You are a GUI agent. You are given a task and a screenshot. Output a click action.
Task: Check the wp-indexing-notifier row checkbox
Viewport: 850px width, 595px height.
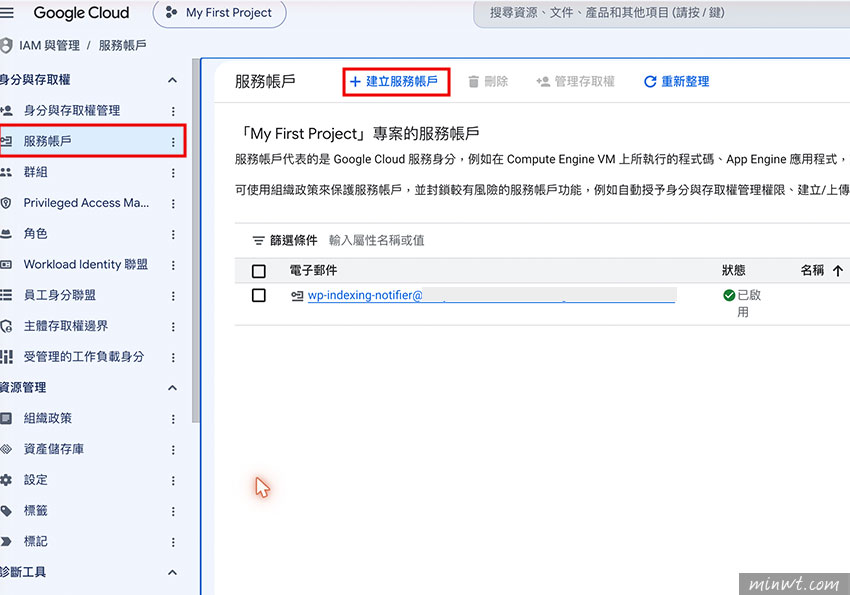pyautogui.click(x=259, y=295)
